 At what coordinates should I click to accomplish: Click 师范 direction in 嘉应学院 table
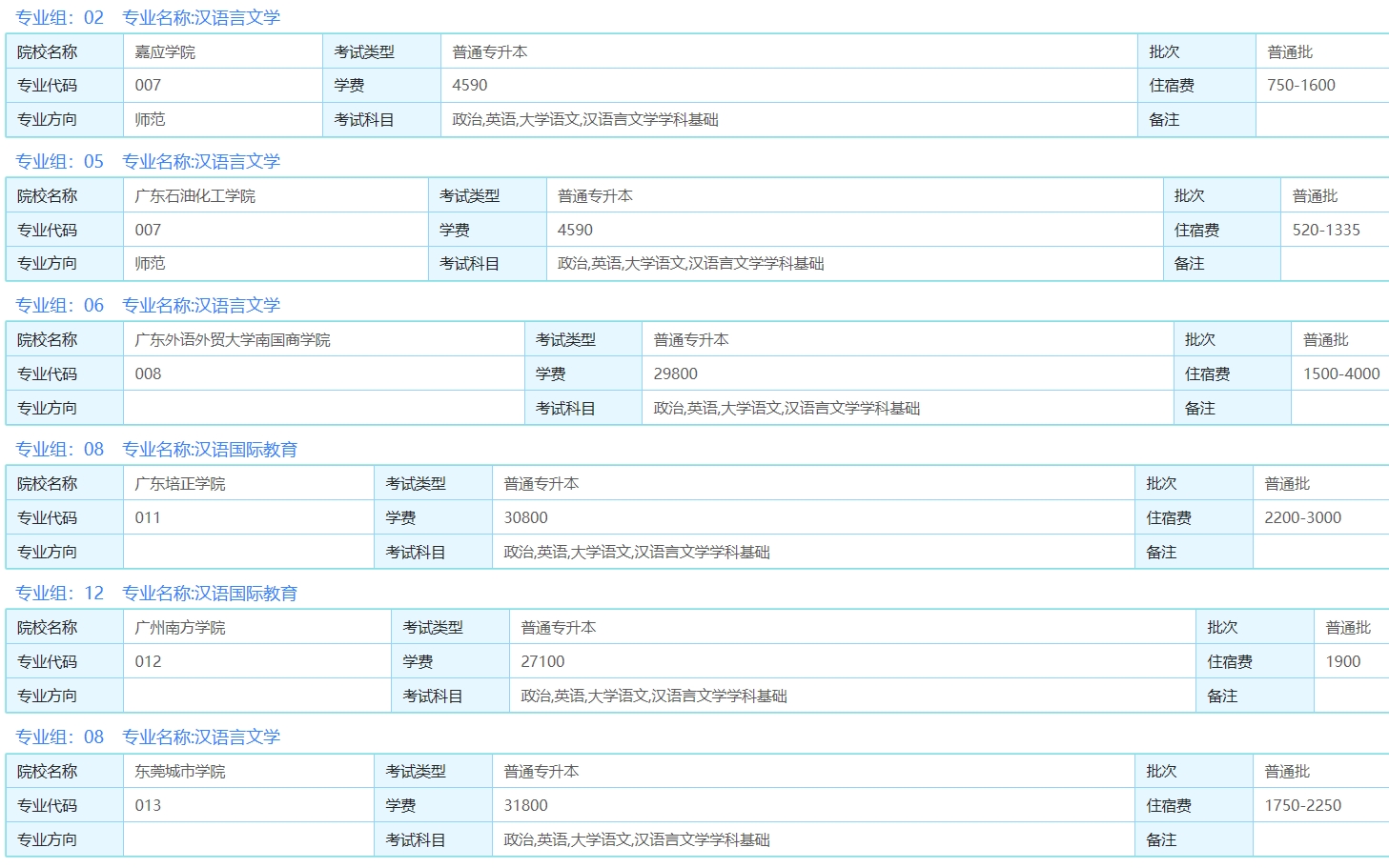150,119
